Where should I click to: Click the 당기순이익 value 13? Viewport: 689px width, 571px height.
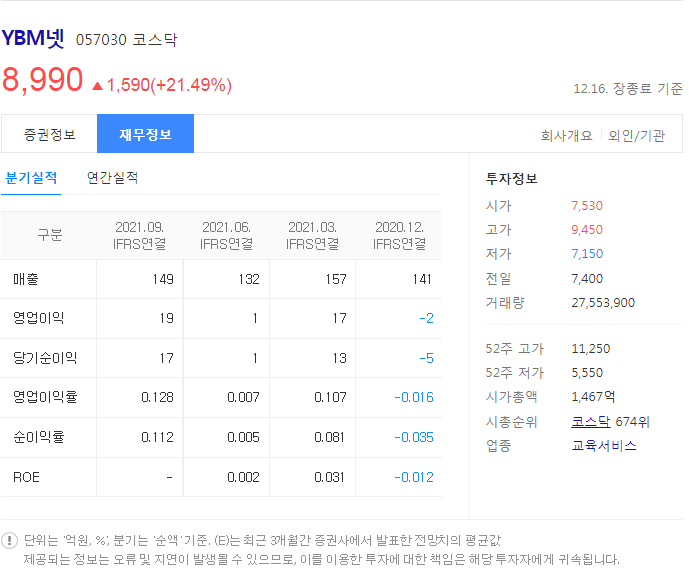click(x=339, y=358)
